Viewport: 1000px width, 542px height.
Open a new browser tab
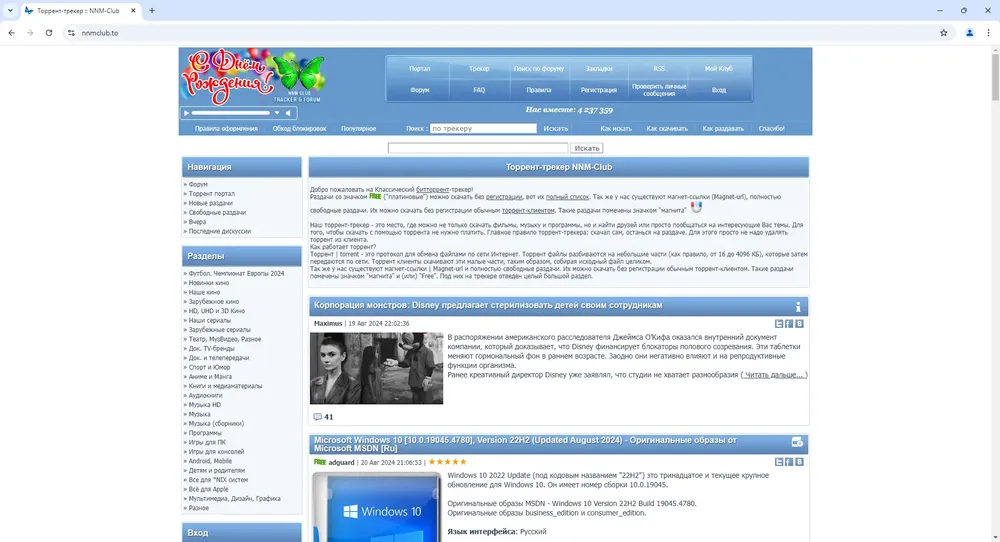(x=152, y=10)
